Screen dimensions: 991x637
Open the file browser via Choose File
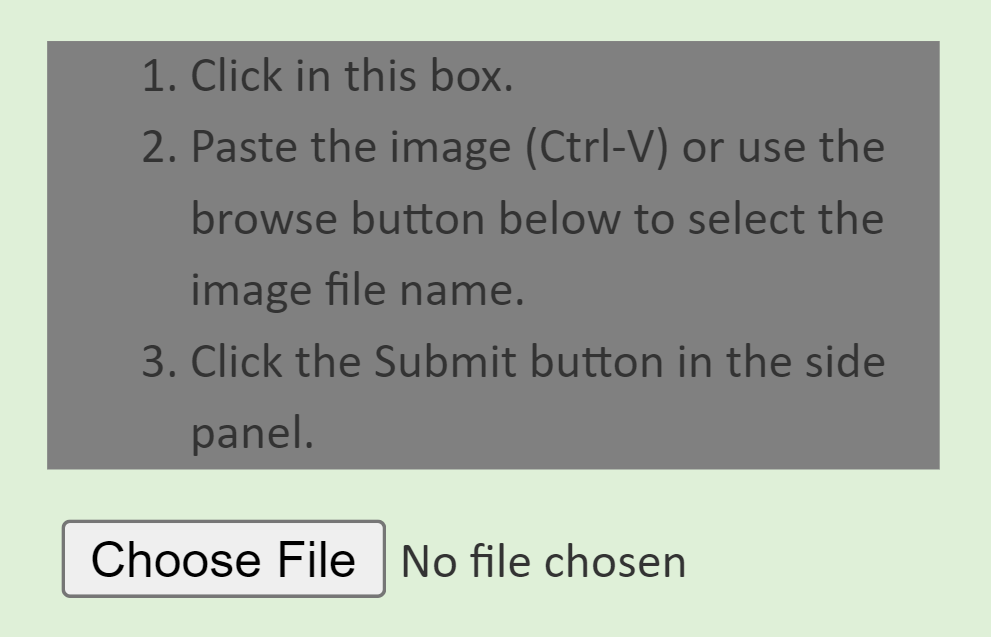point(222,559)
